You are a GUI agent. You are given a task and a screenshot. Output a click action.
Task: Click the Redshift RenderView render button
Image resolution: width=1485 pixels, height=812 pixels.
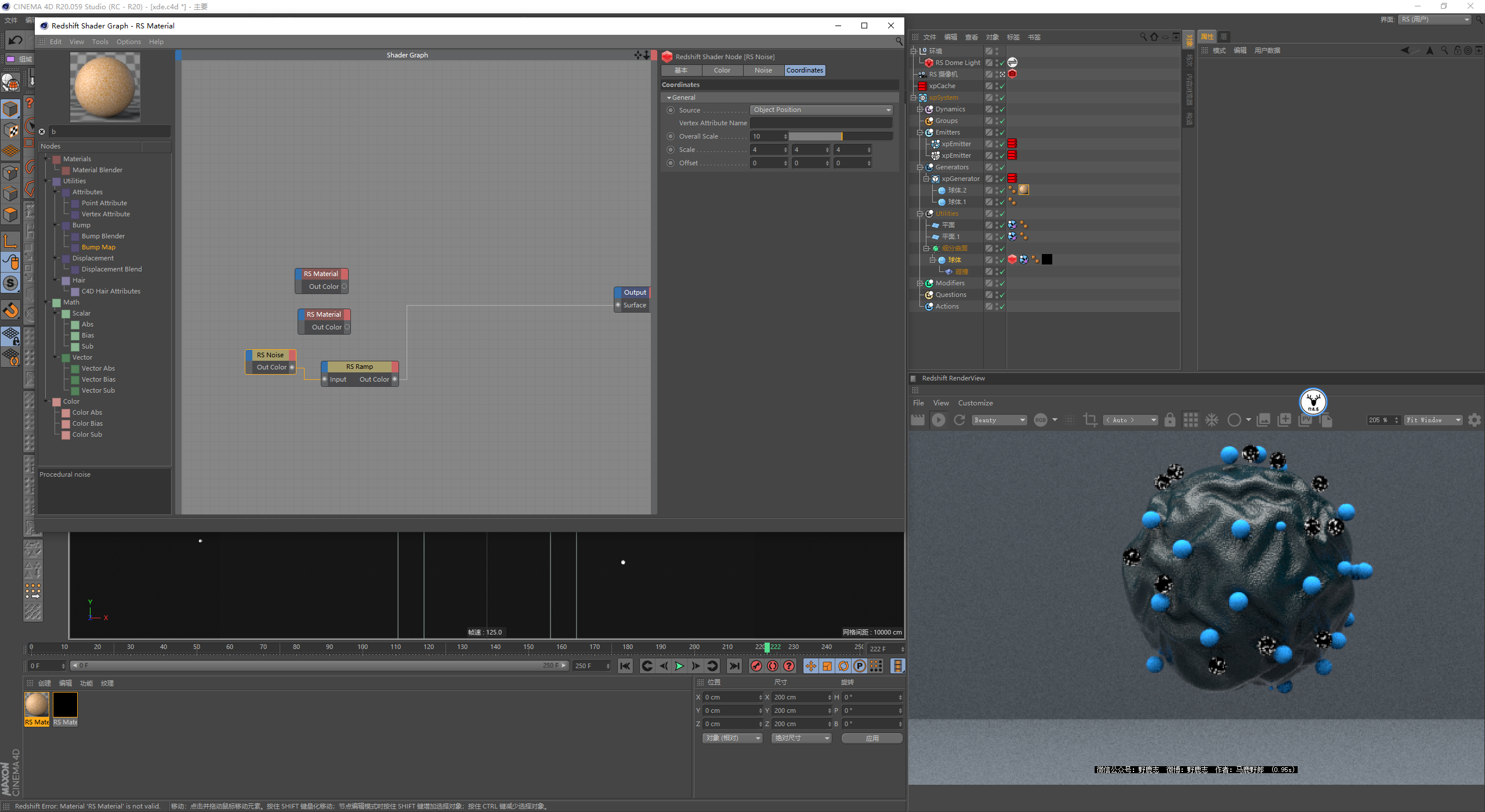coord(938,419)
